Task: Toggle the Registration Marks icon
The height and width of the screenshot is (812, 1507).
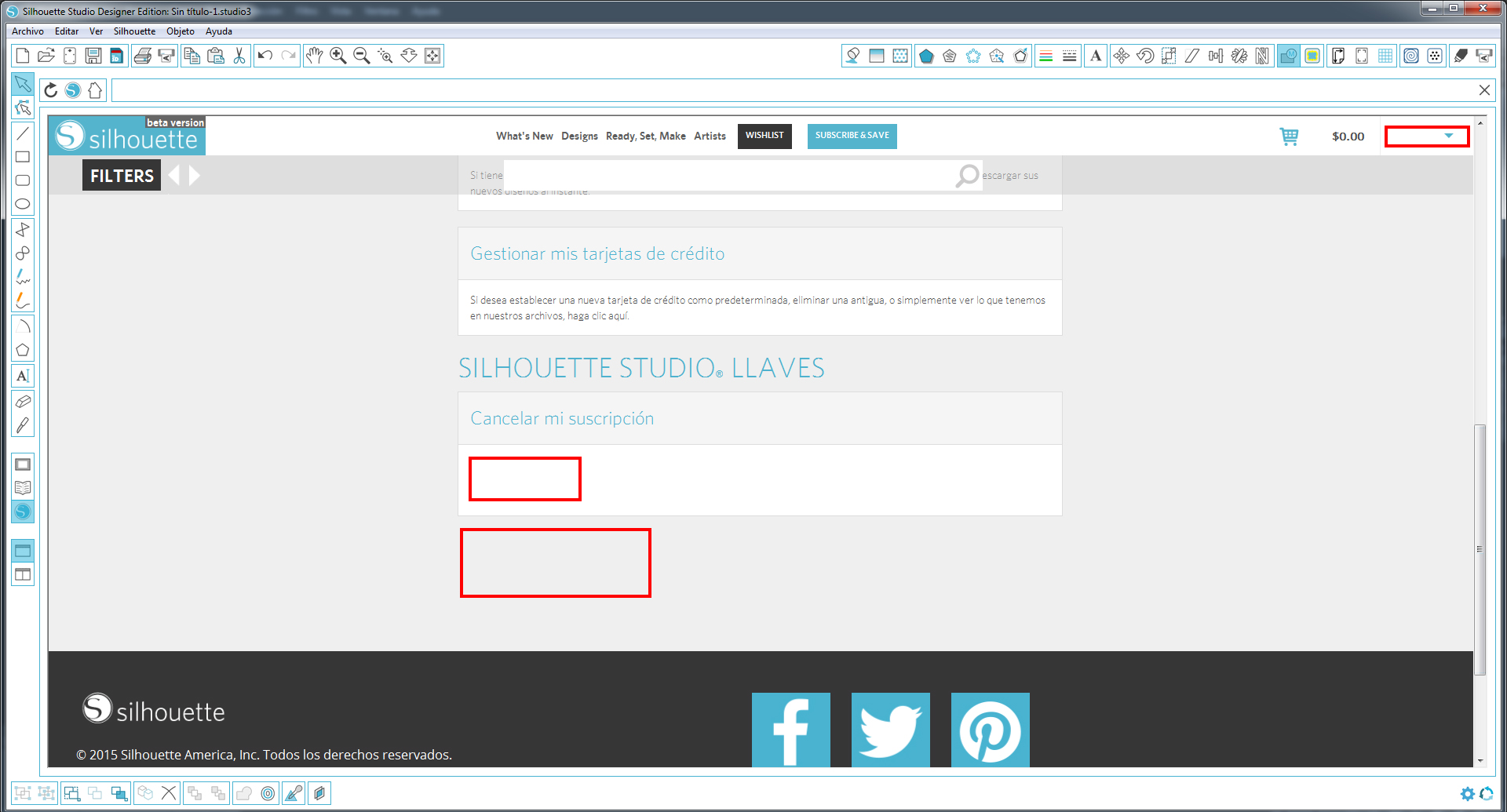Action: tap(1362, 56)
